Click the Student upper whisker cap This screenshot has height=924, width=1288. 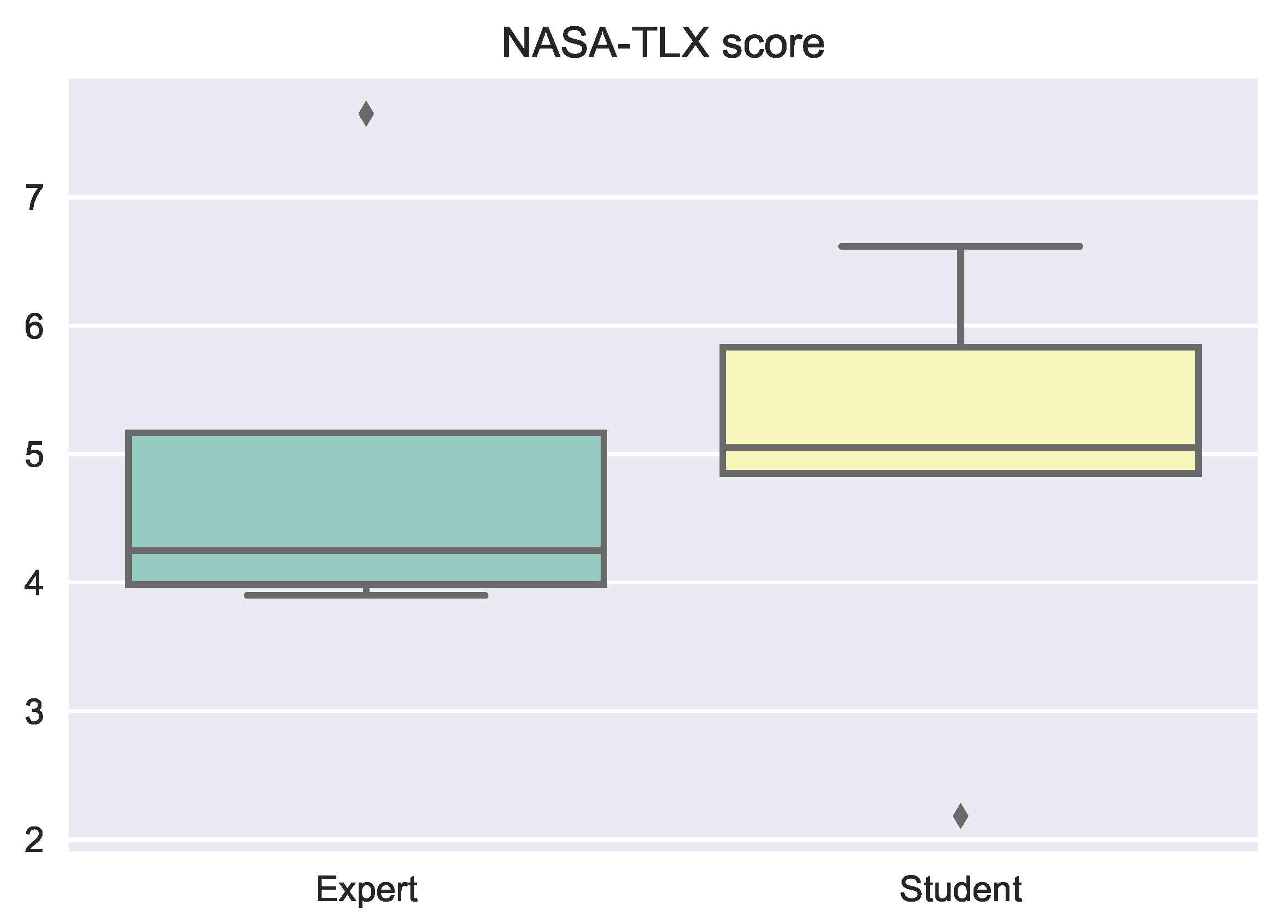pyautogui.click(x=960, y=246)
